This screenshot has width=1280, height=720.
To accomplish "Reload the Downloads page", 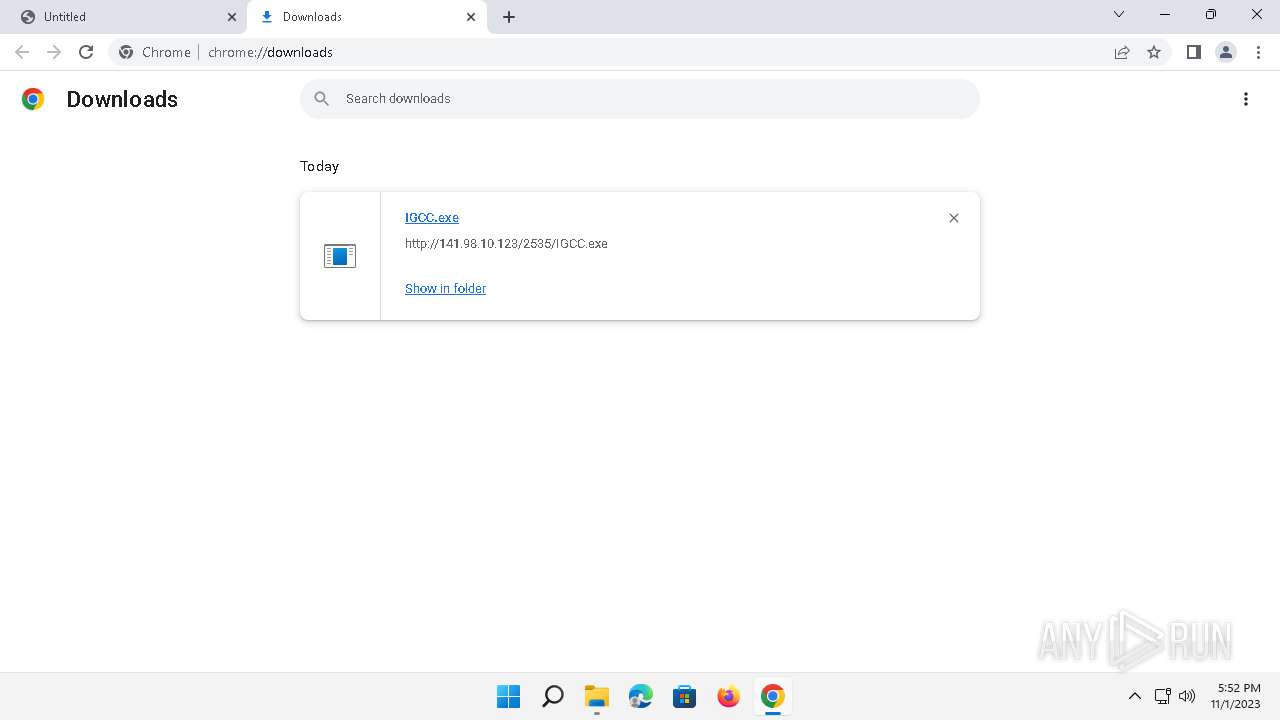I will (x=86, y=52).
